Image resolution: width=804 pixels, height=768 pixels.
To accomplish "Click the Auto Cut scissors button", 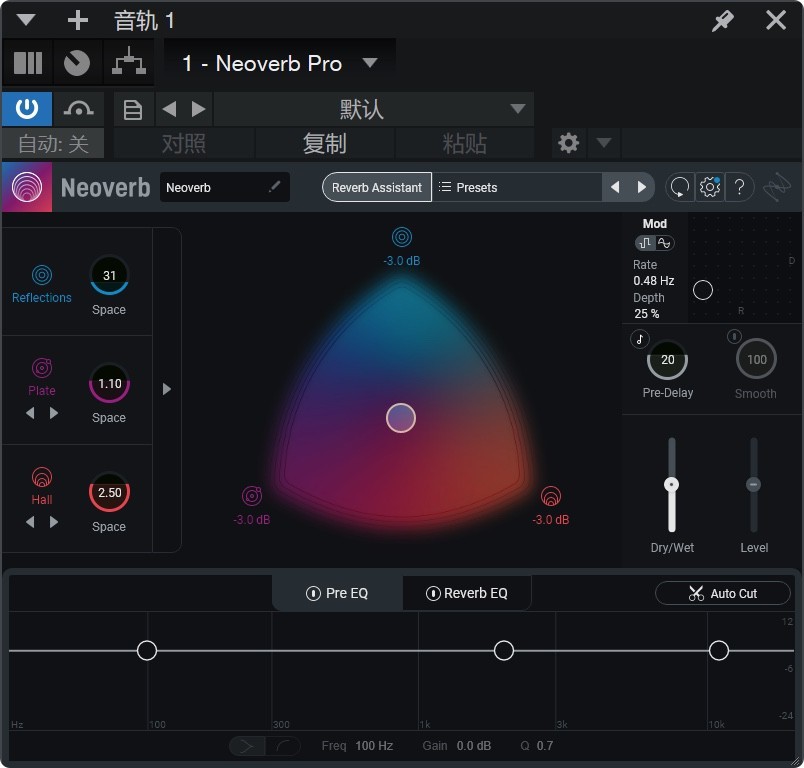I will point(722,592).
